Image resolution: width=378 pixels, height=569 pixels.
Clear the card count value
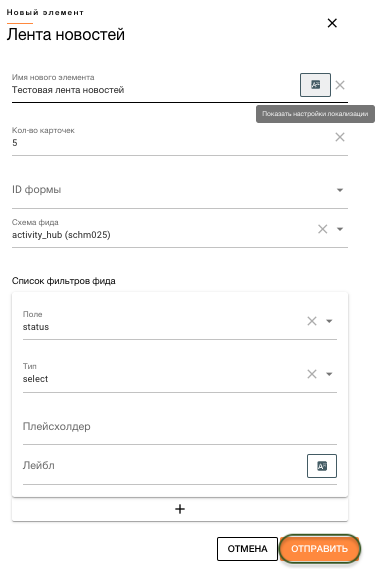(x=340, y=137)
